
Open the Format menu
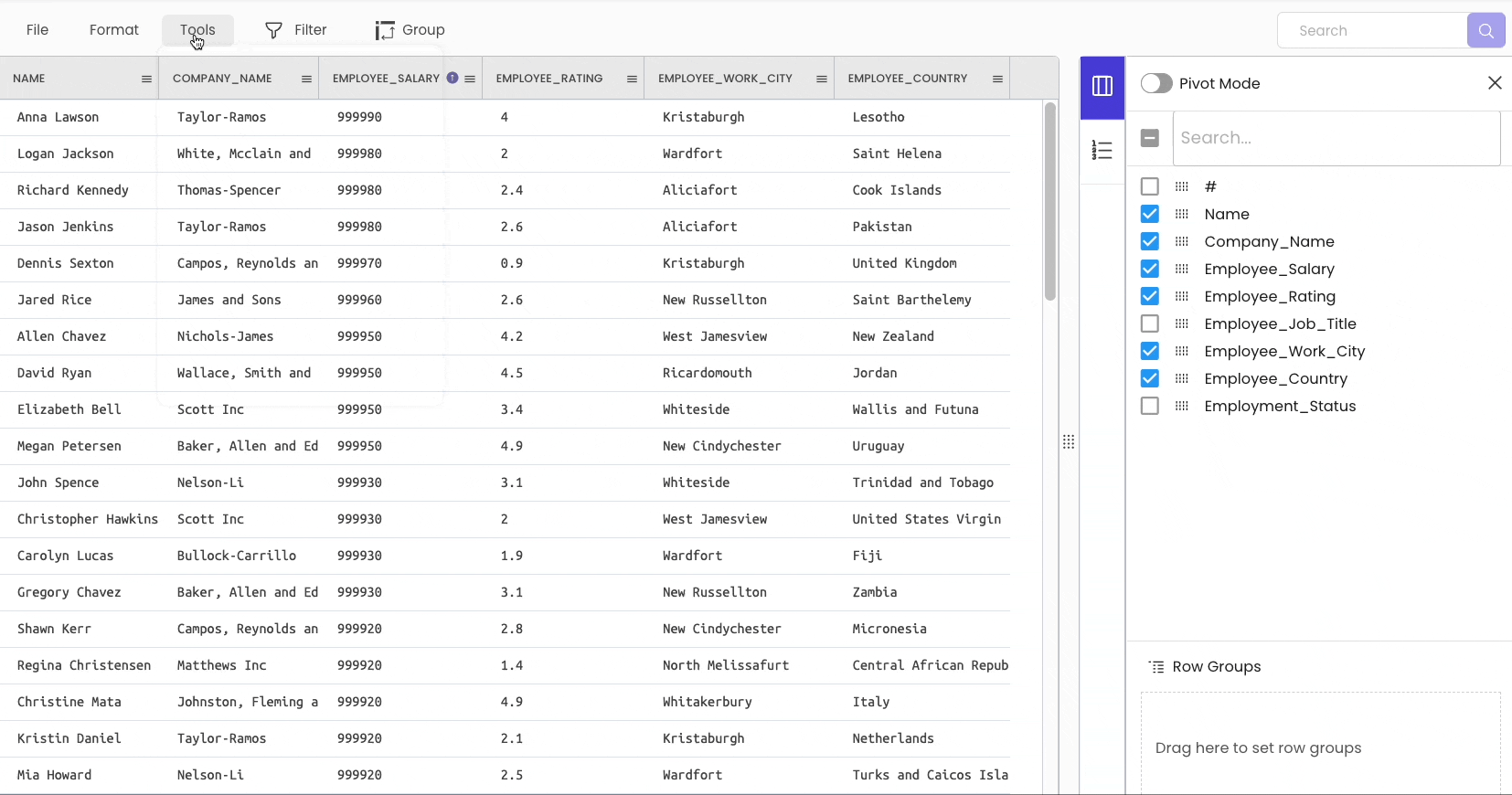(114, 30)
